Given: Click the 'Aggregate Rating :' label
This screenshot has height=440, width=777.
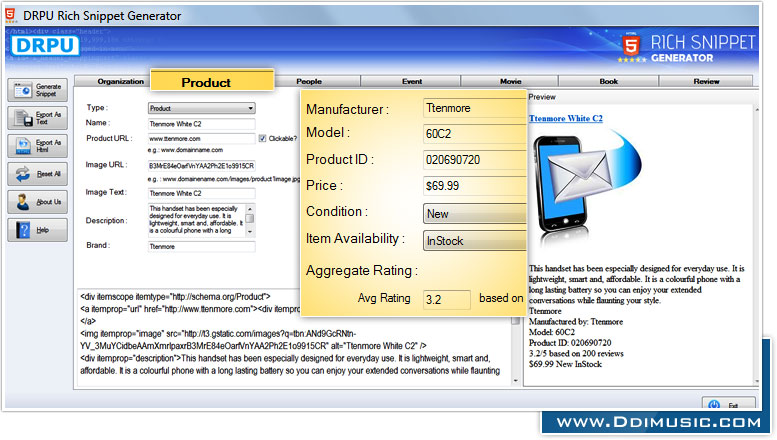Looking at the screenshot, I should click(x=362, y=271).
